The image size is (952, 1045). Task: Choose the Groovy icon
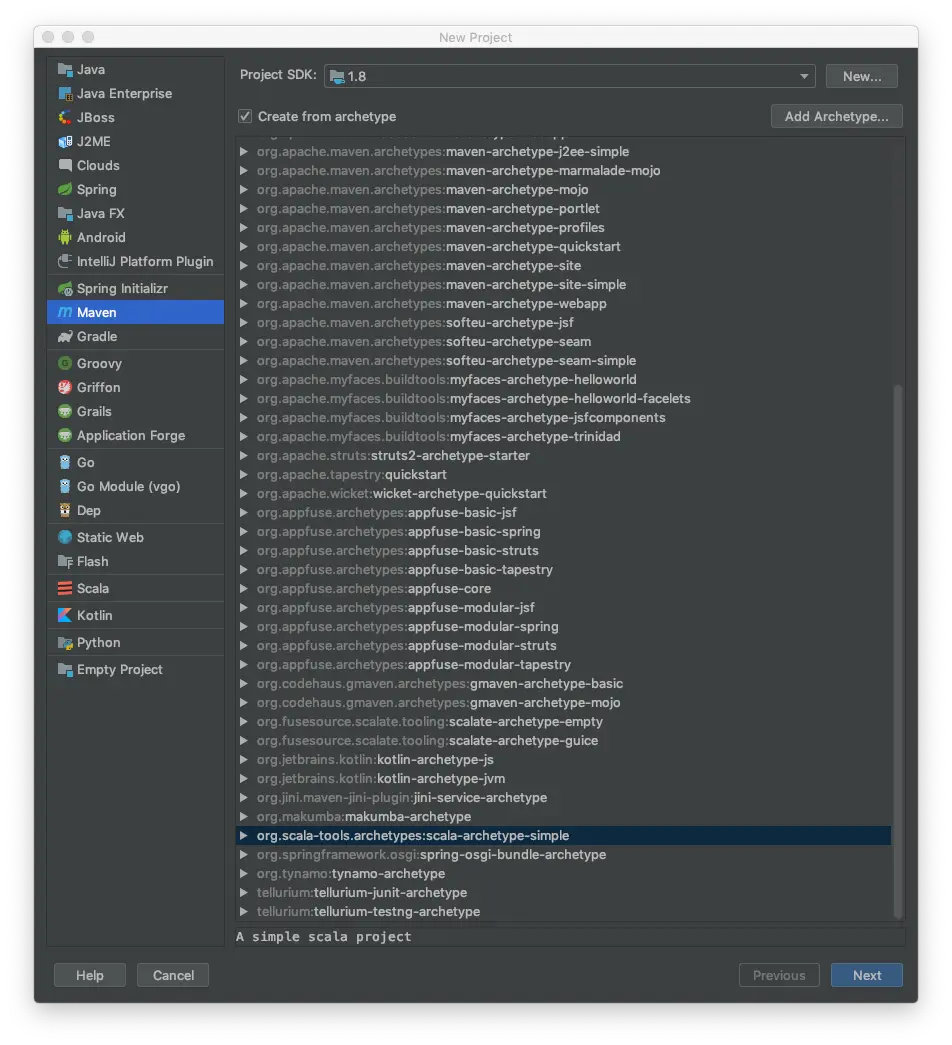coord(65,363)
